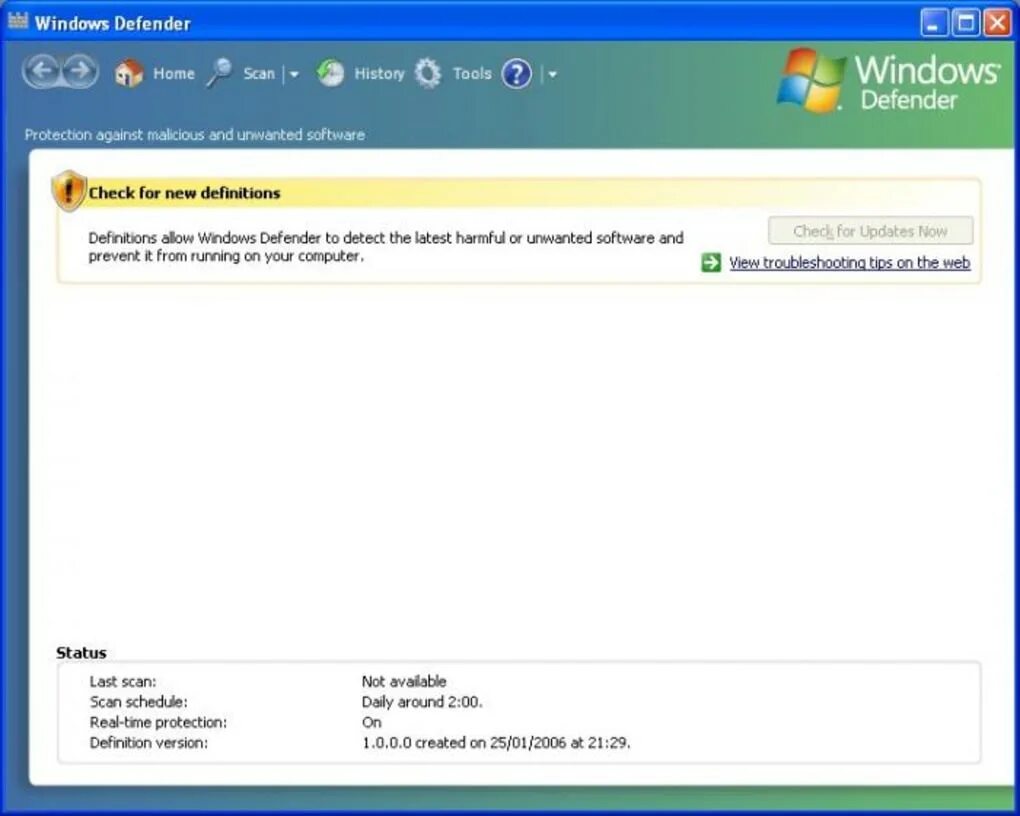Click the 'Real-time protection:' label
Viewport: 1020px width, 816px height.
click(x=158, y=722)
